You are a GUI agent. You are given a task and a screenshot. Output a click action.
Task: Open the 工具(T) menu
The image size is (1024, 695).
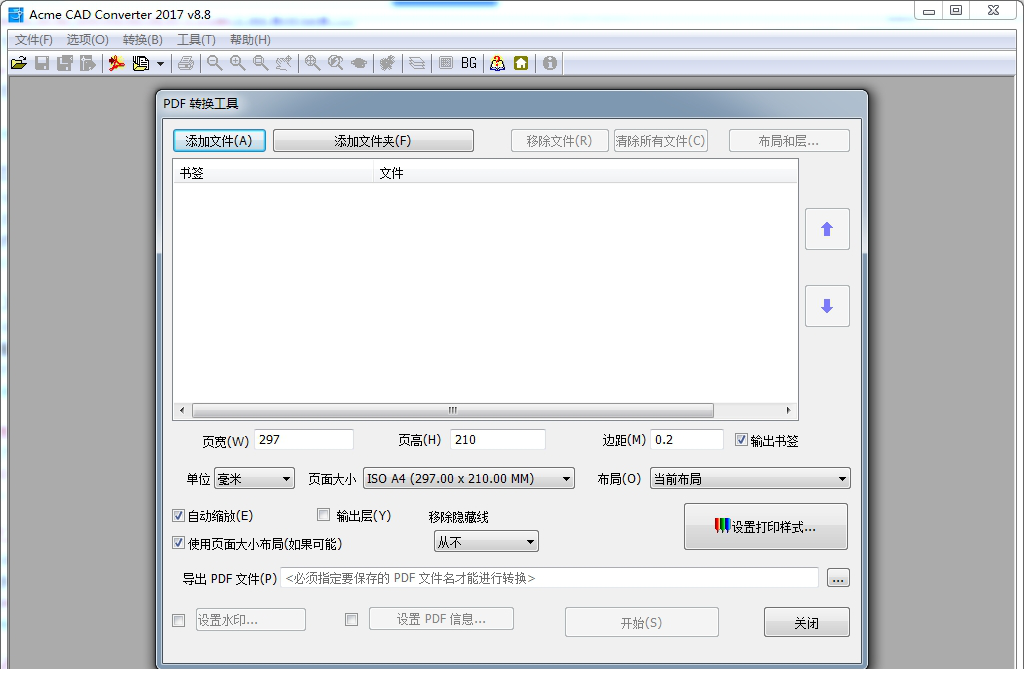tap(196, 40)
